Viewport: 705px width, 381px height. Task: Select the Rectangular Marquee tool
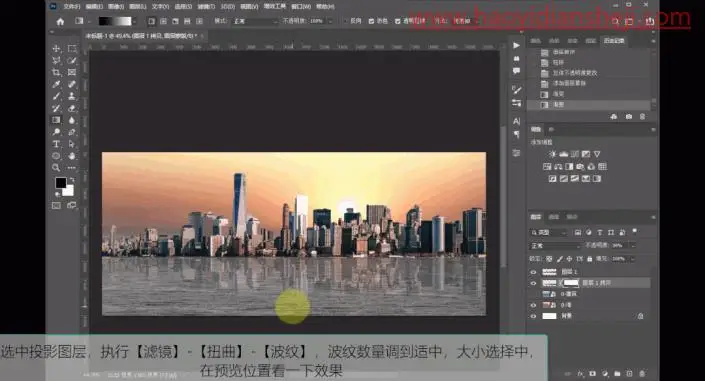pos(71,49)
